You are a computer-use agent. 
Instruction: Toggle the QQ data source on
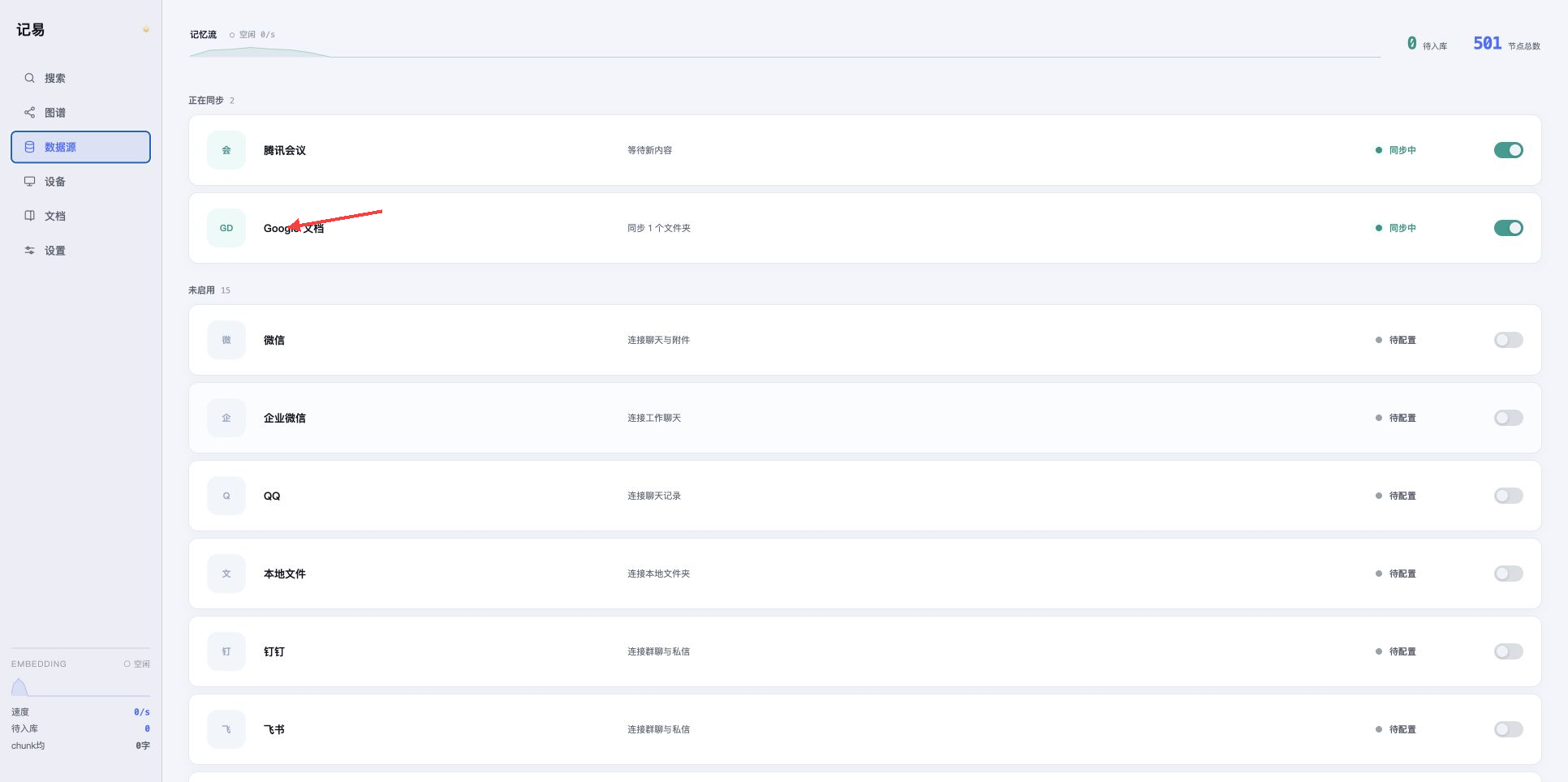(1508, 496)
